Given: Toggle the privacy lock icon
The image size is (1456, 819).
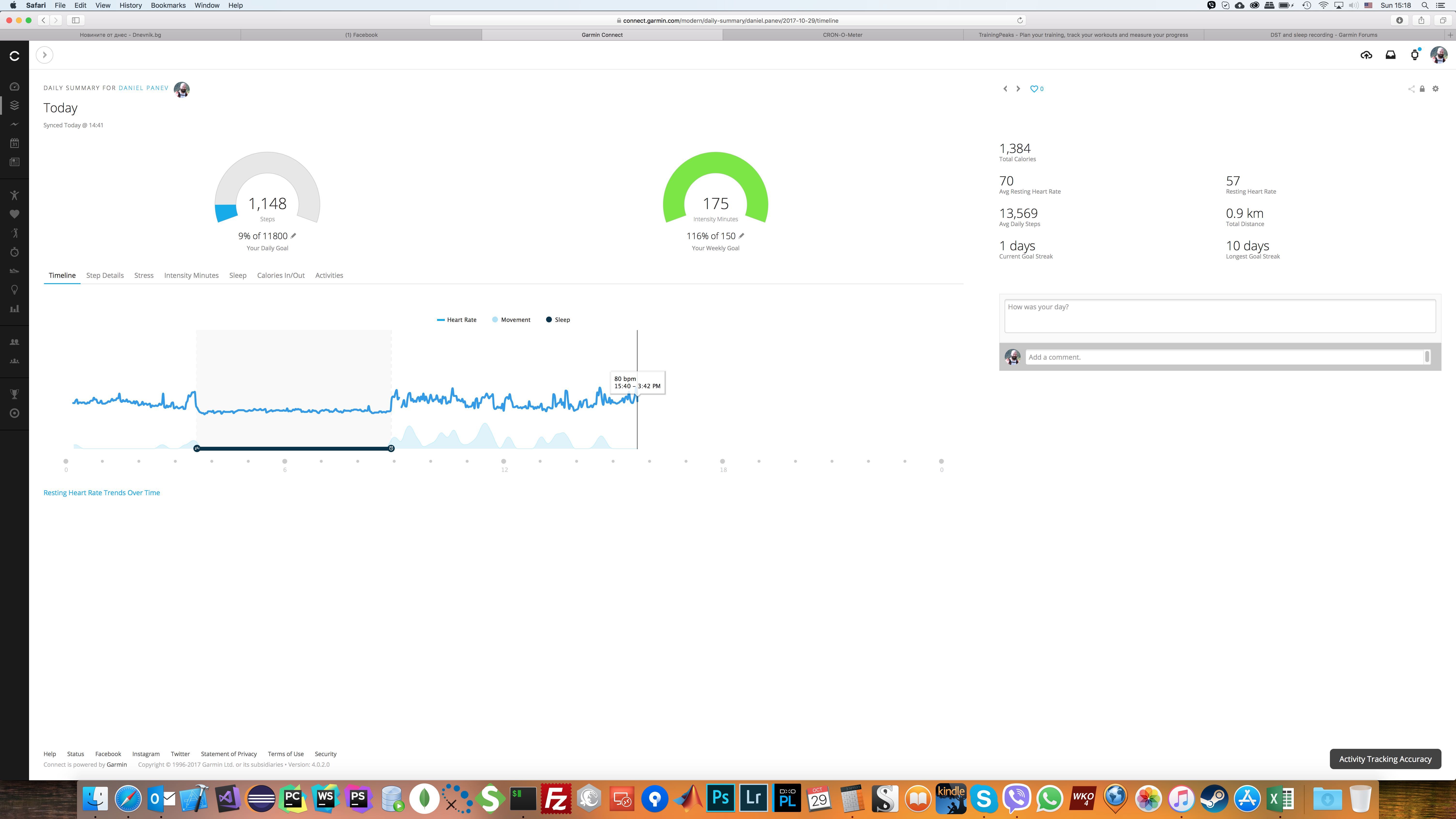Looking at the screenshot, I should coord(1422,89).
